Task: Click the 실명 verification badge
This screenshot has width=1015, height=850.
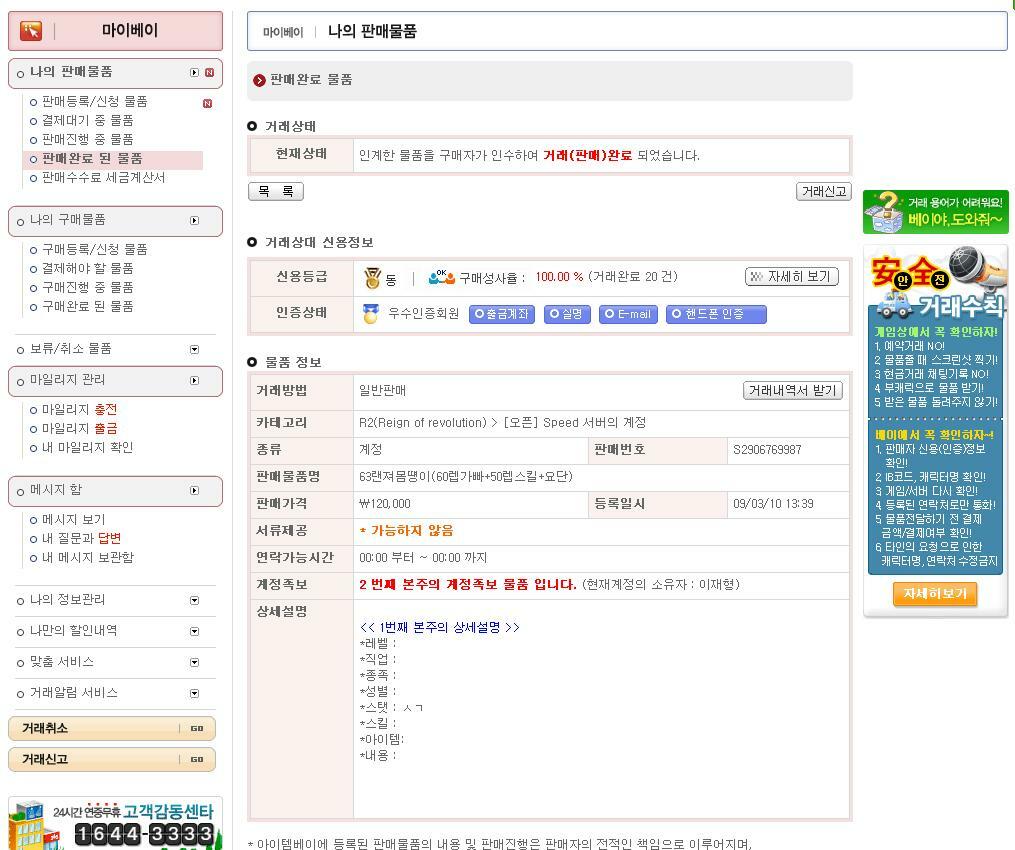Action: pos(567,313)
